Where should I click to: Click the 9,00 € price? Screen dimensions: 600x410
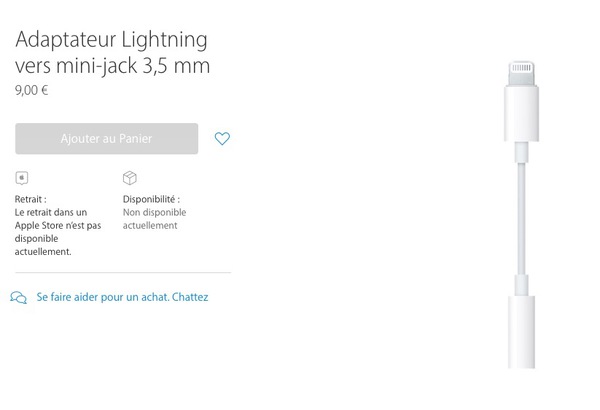pyautogui.click(x=31, y=91)
